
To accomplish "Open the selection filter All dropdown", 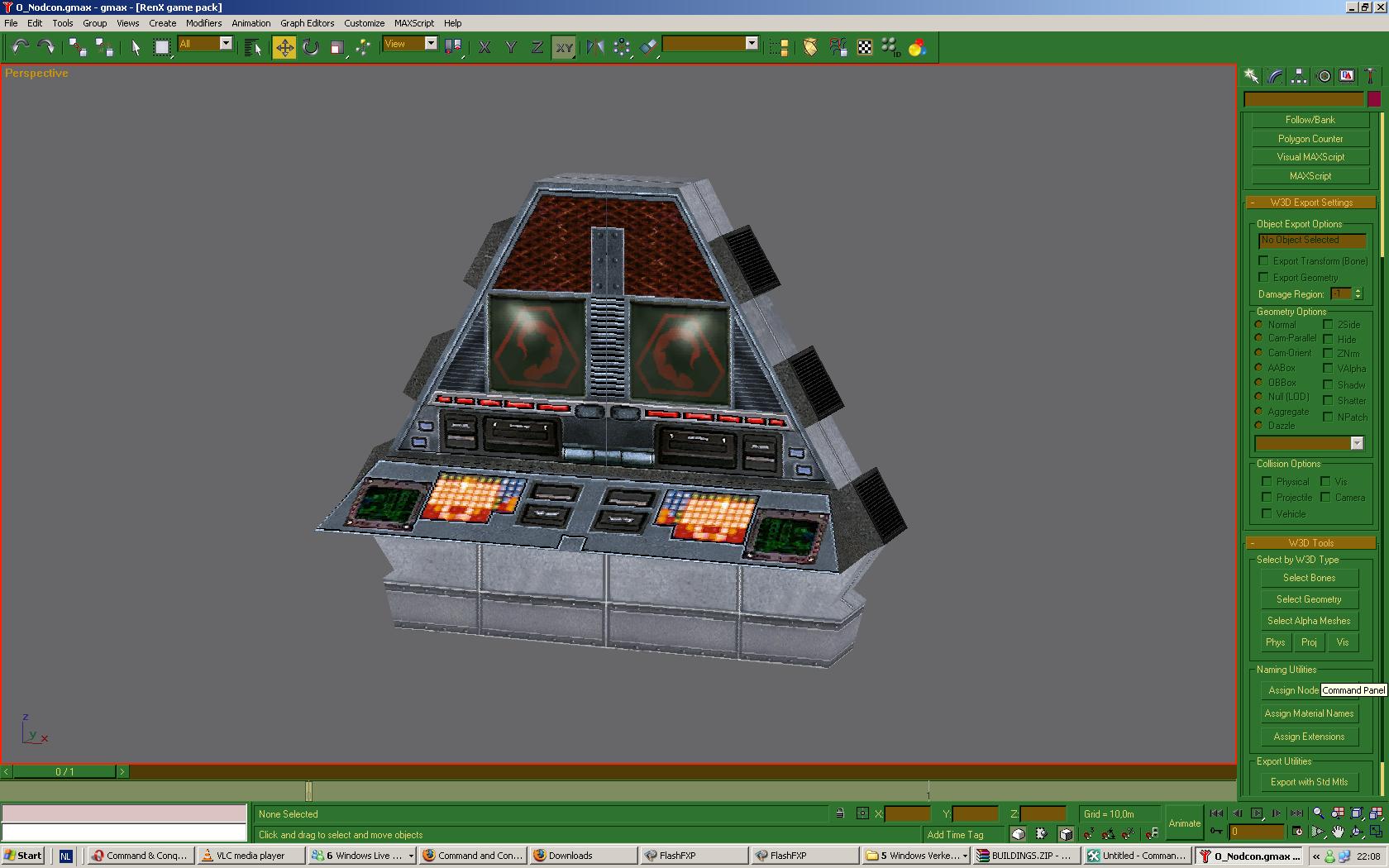I will tap(225, 44).
